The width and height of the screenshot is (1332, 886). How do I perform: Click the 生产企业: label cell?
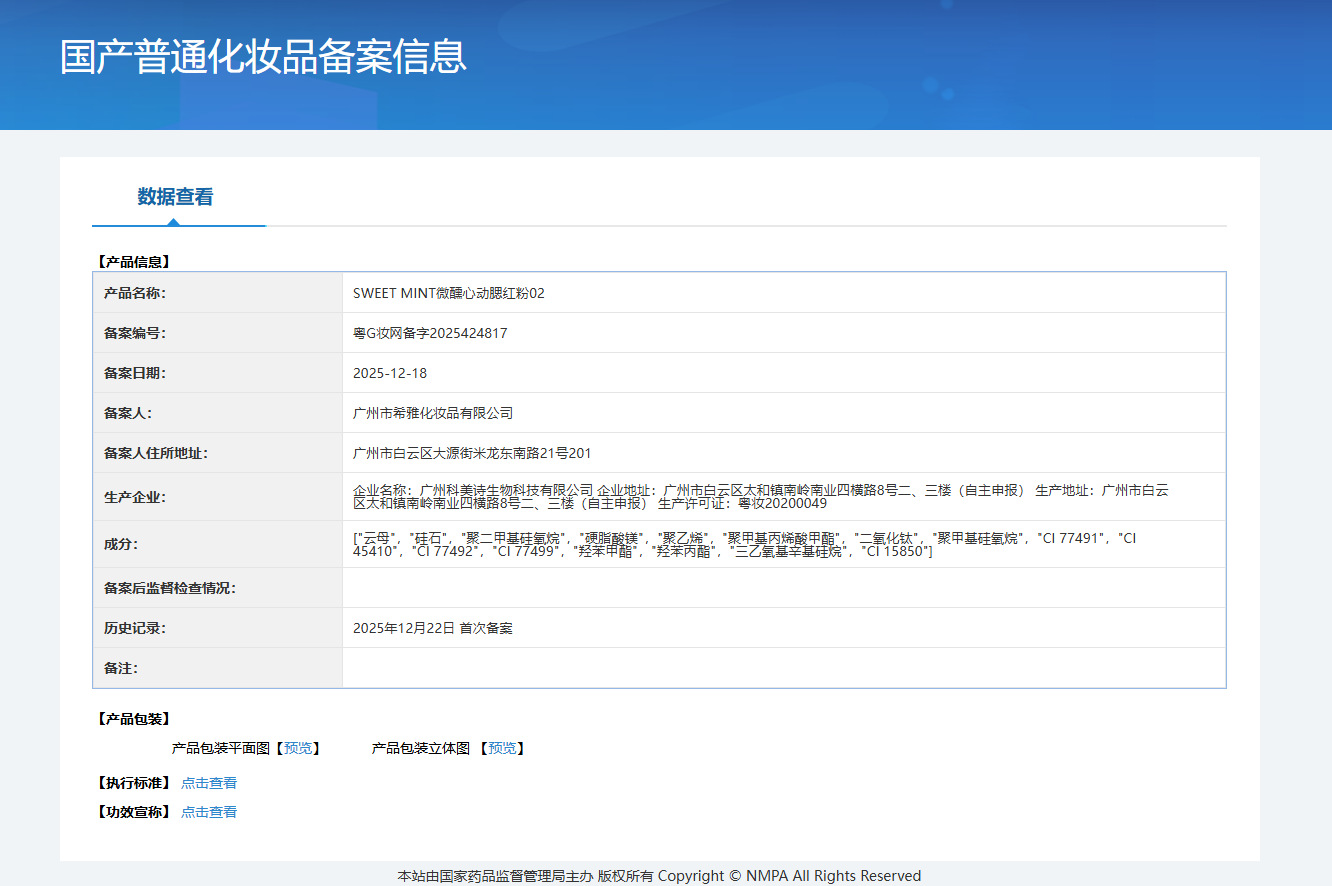(x=218, y=497)
